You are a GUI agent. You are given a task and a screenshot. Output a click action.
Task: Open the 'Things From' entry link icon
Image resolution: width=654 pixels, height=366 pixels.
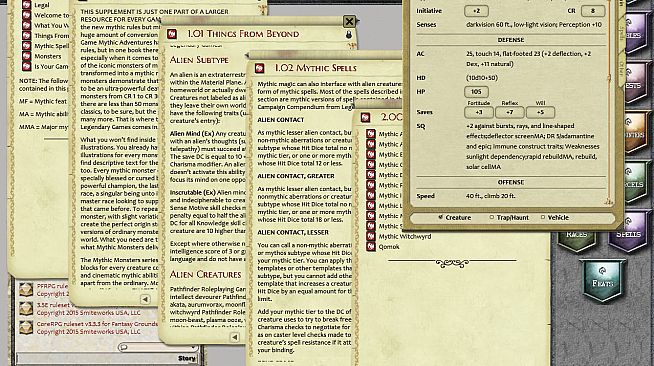click(x=26, y=36)
